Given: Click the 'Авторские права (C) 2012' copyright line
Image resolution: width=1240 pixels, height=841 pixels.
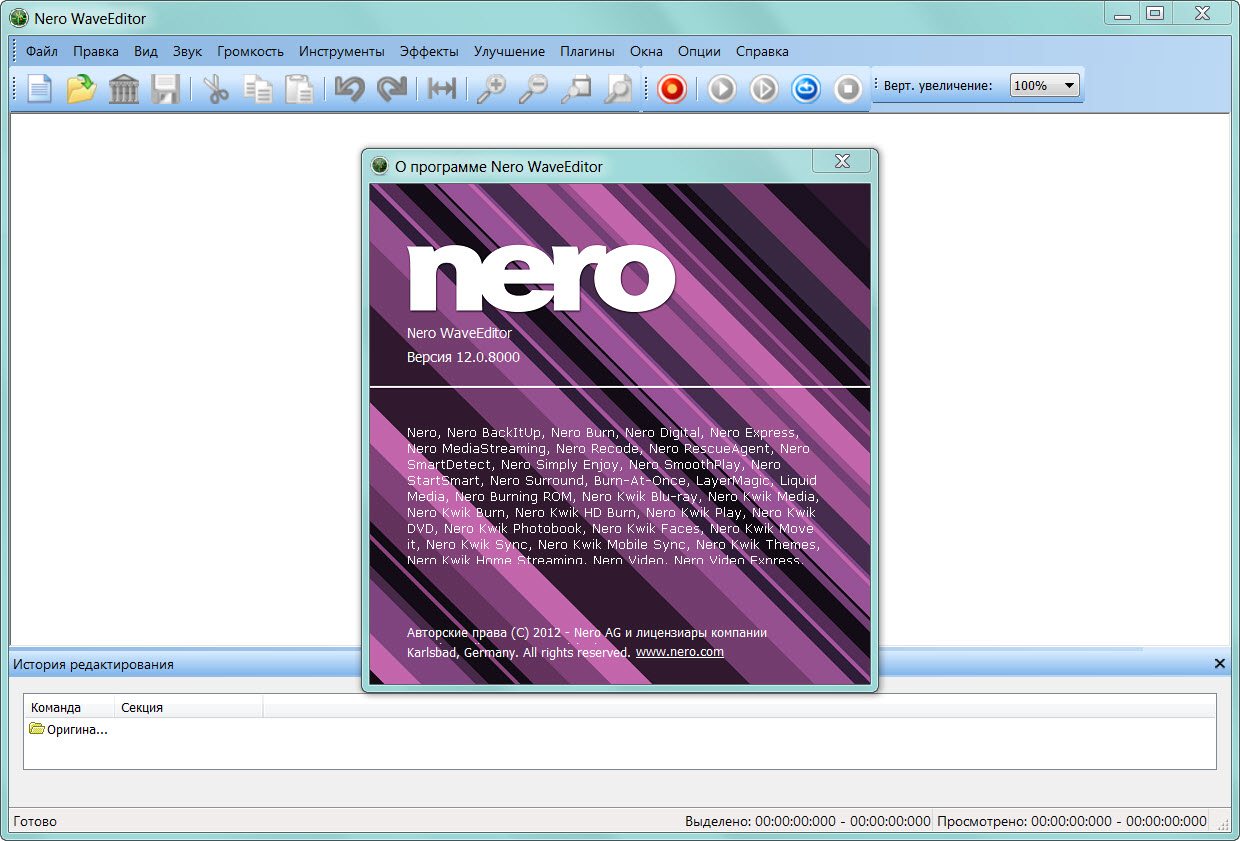Looking at the screenshot, I should click(587, 633).
